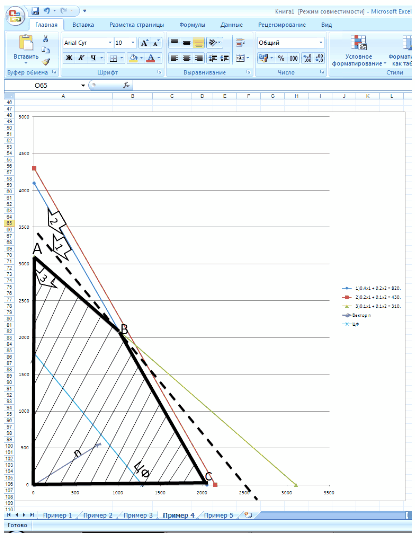
Task: Click the Percent style icon
Action: pos(281,58)
